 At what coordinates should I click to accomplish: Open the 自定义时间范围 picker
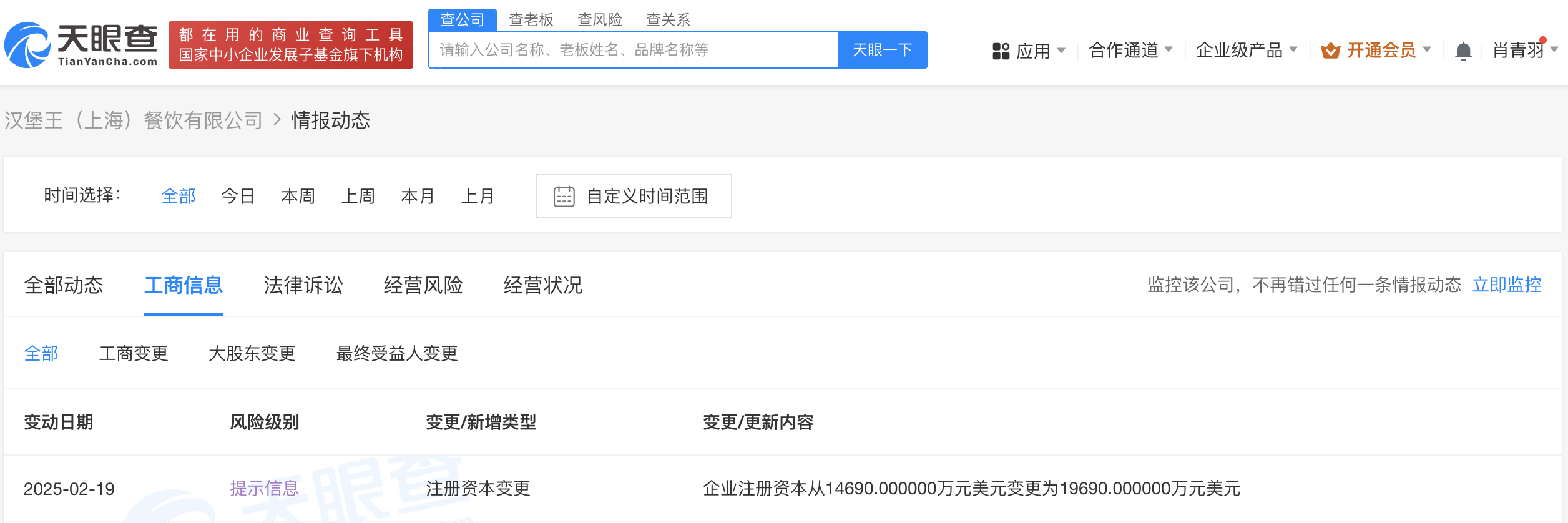tap(634, 196)
